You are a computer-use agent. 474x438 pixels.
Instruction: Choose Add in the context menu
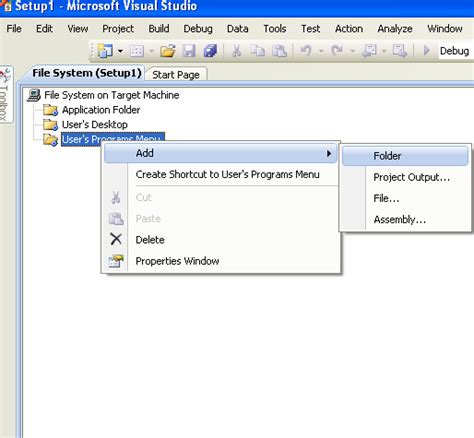tap(220, 153)
